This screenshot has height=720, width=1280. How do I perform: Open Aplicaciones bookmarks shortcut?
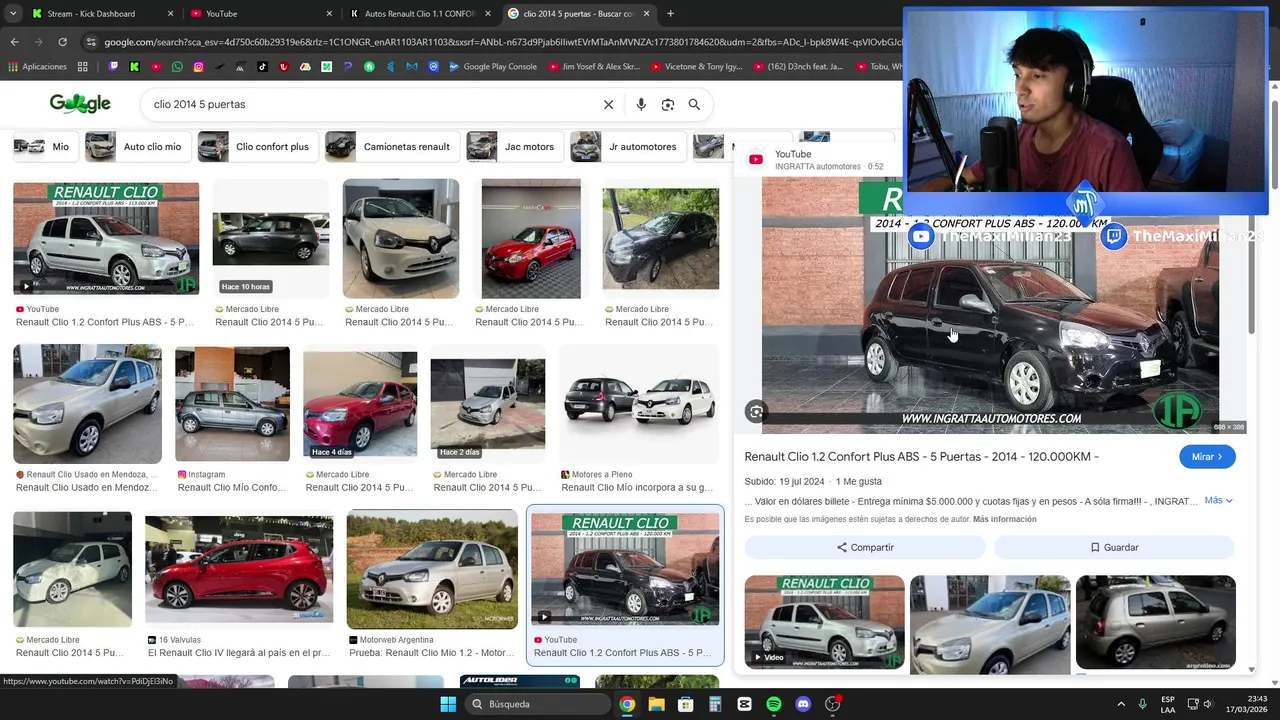click(37, 67)
